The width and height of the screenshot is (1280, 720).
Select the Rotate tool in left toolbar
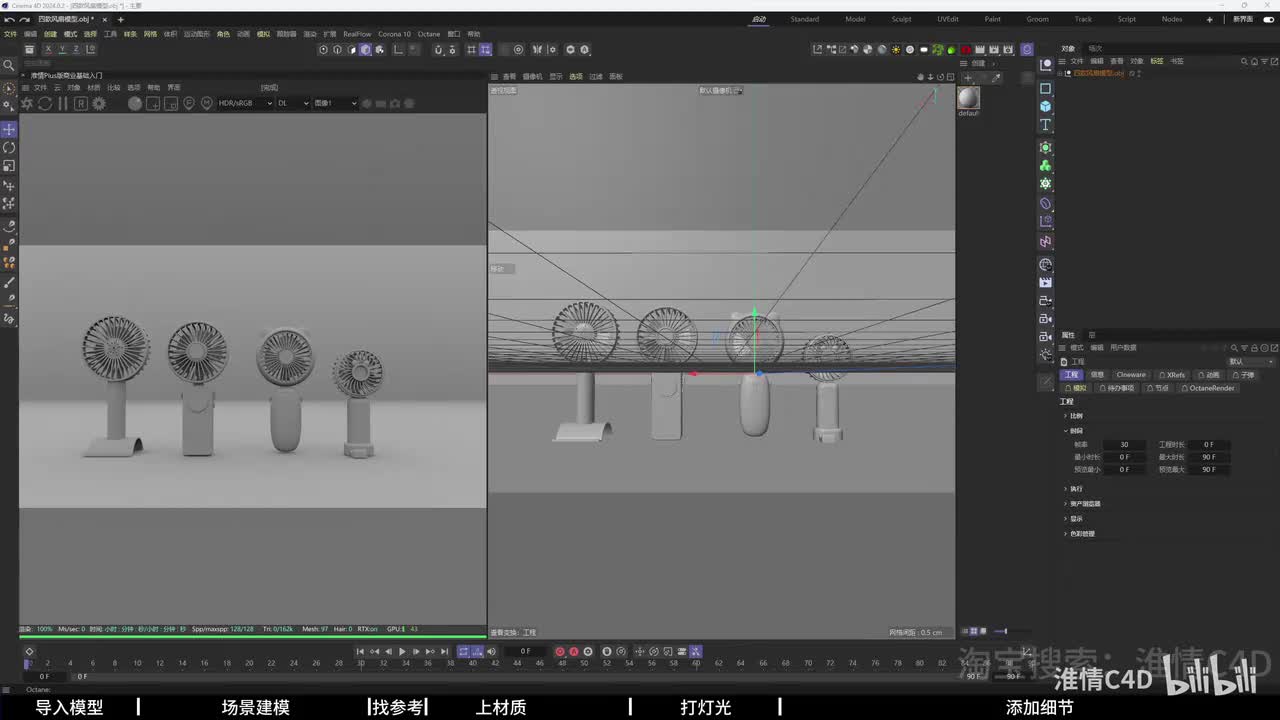(x=9, y=148)
